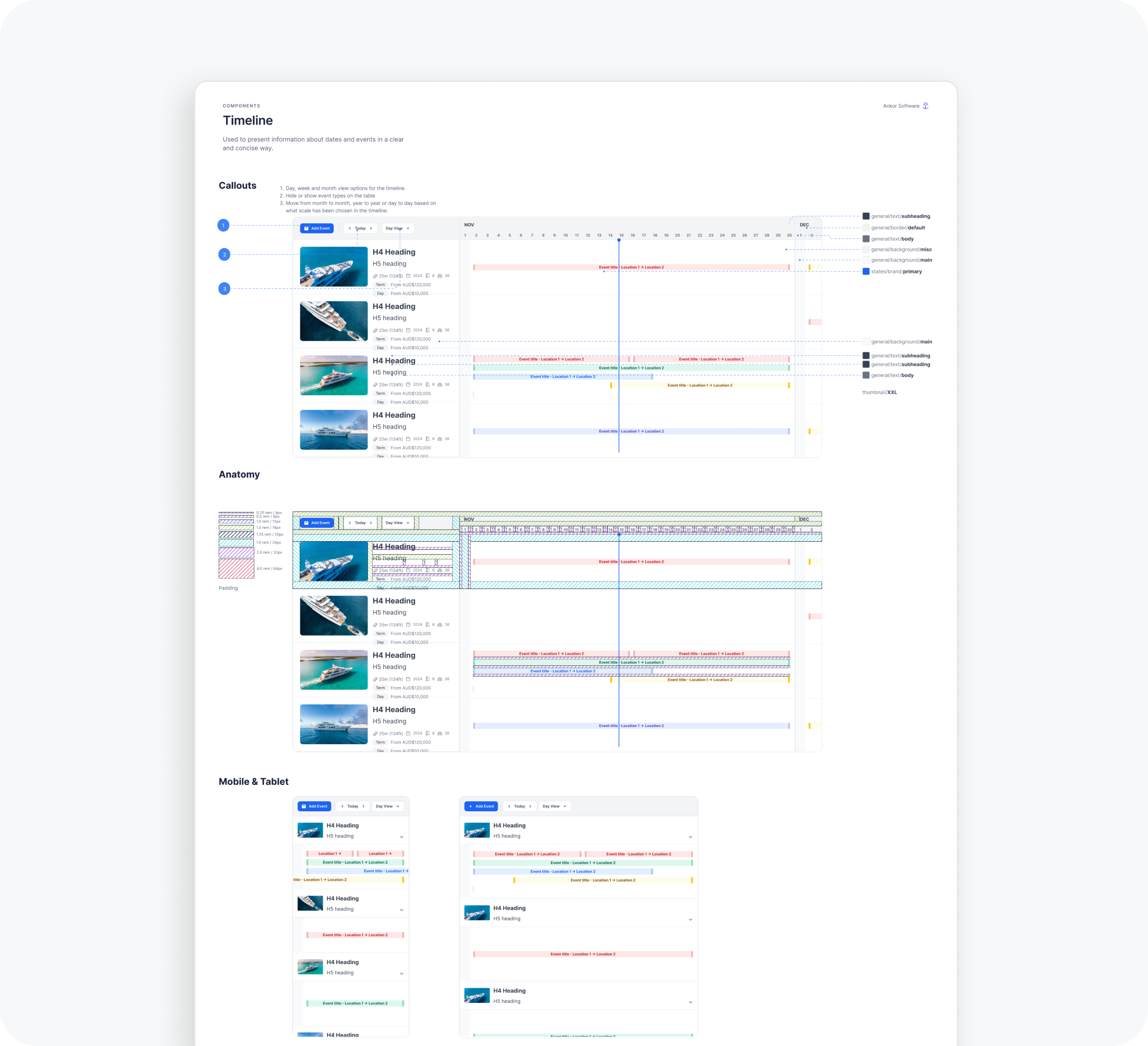Open Day View dropdown in Callouts timeline

[x=398, y=228]
